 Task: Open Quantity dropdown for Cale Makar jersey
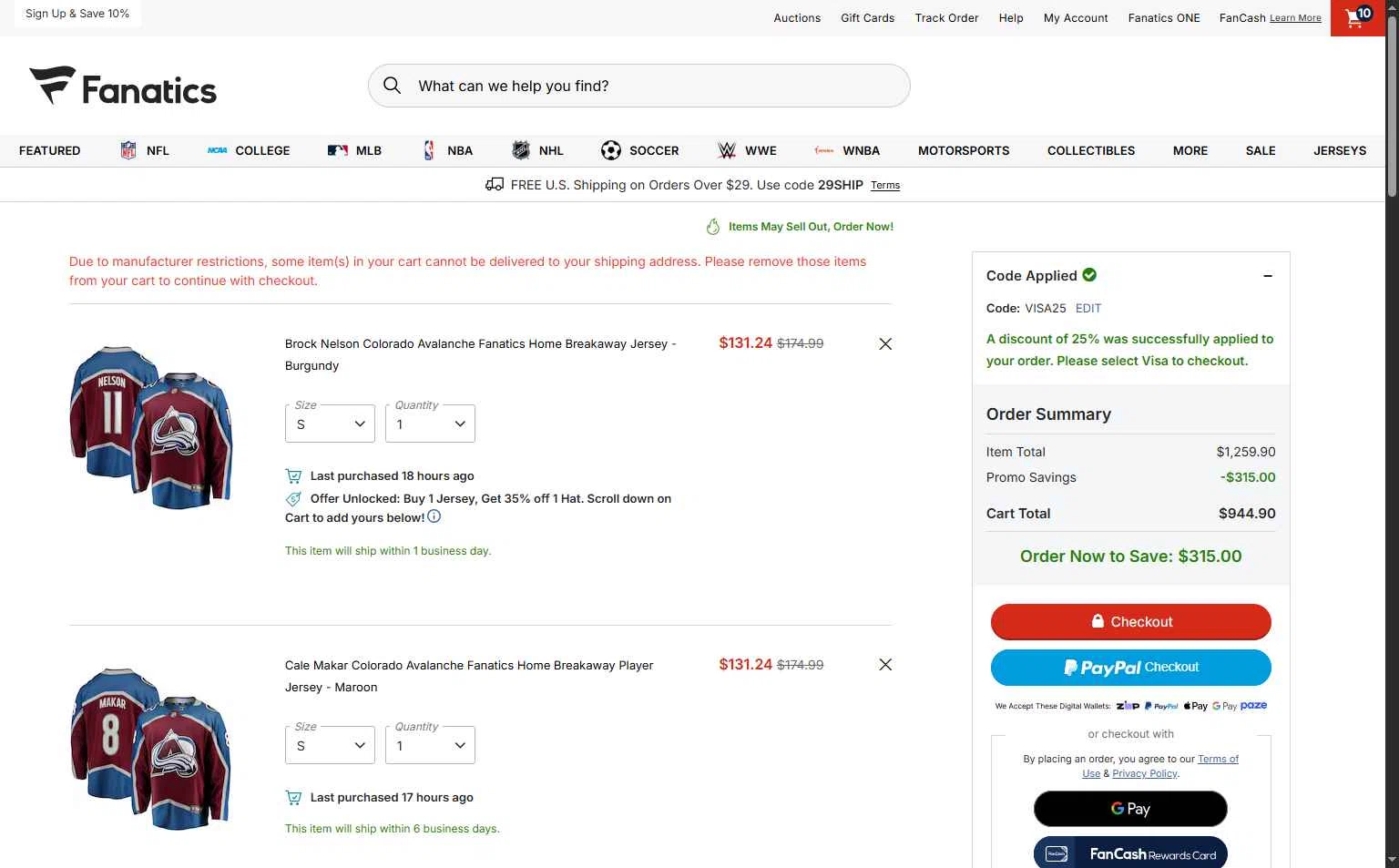pyautogui.click(x=430, y=745)
